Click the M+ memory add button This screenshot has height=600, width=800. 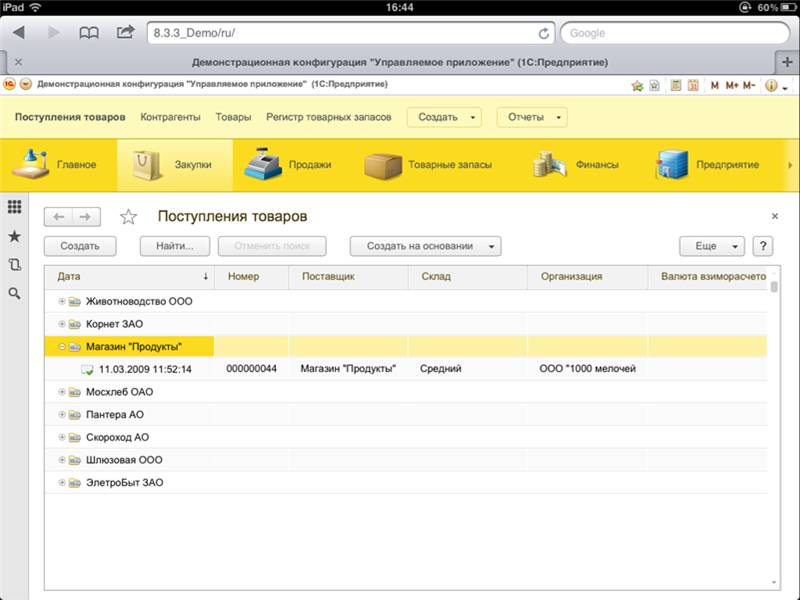[x=732, y=85]
